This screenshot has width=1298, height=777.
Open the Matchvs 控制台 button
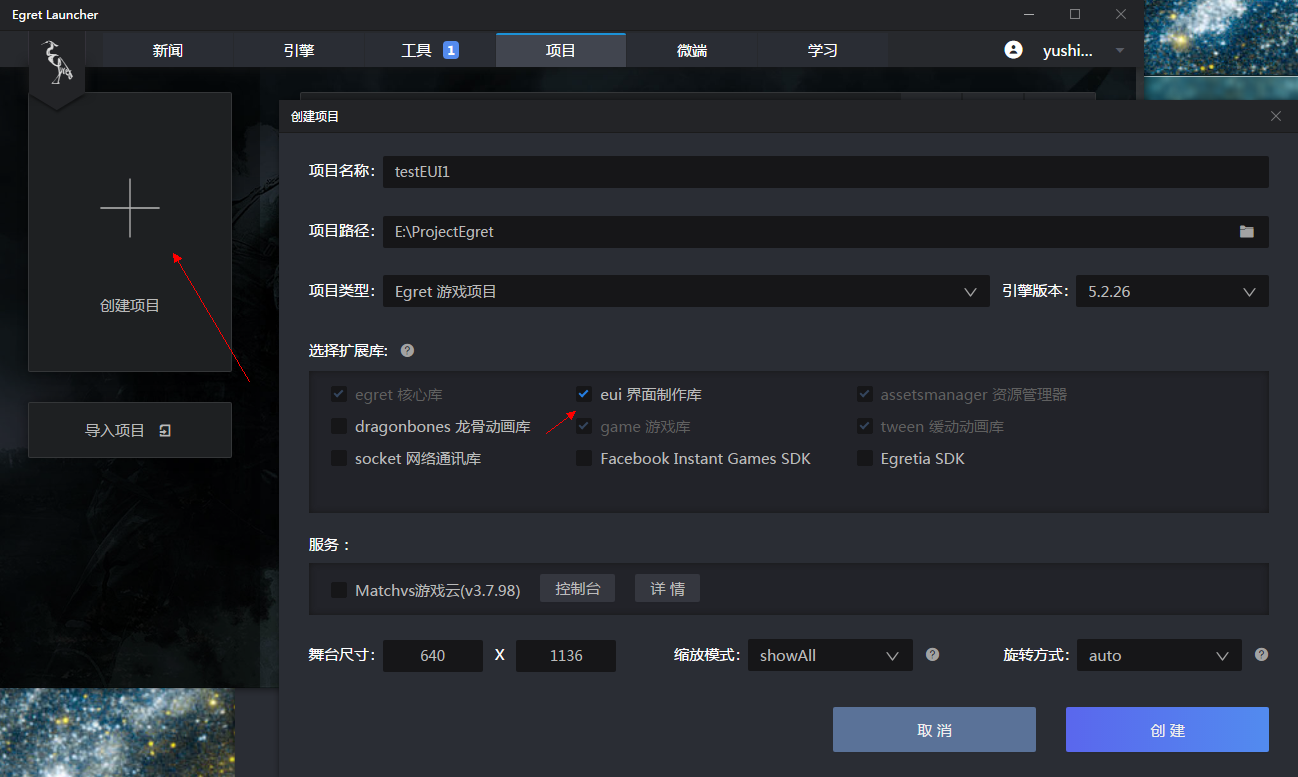[x=577, y=588]
